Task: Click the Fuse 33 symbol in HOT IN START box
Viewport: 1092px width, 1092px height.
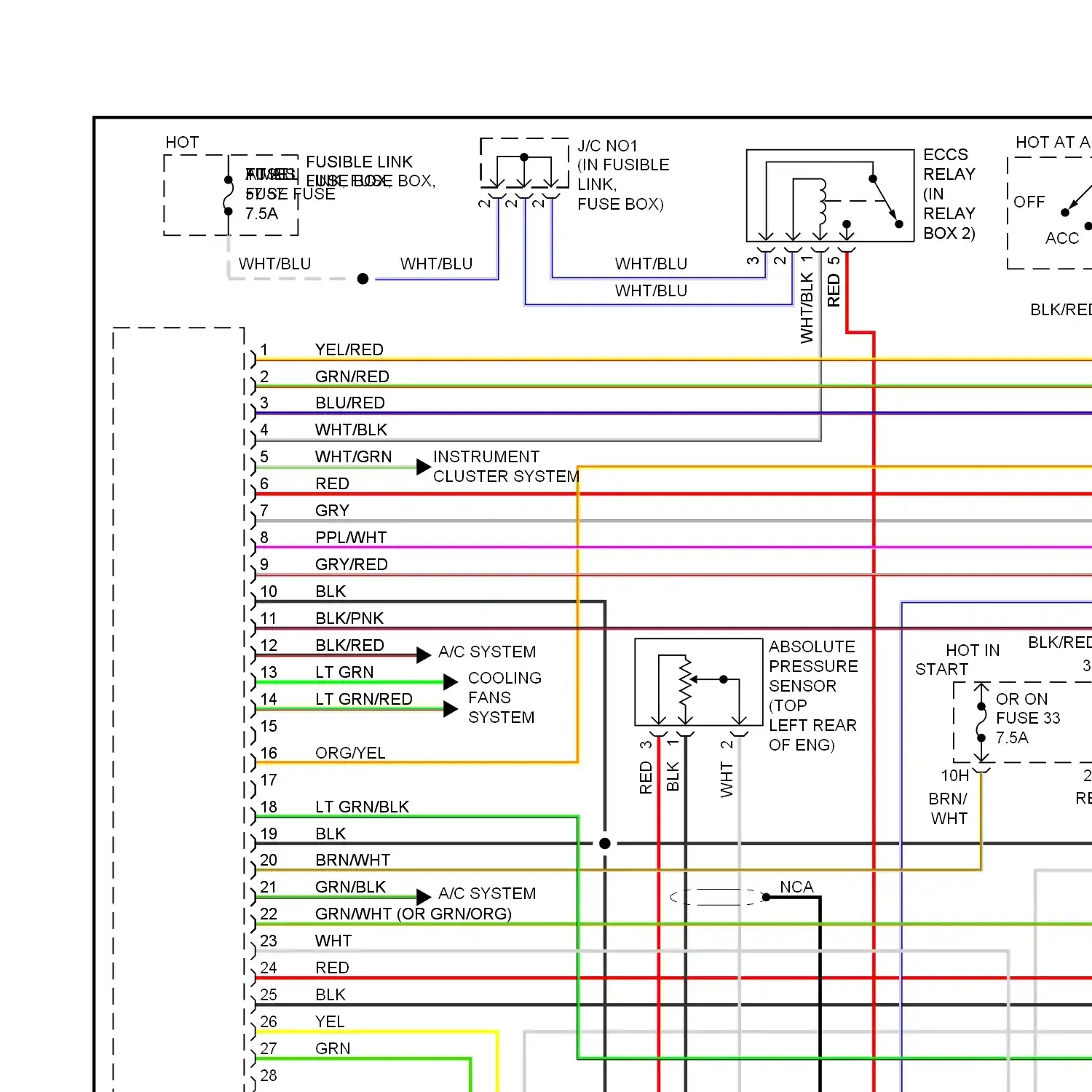Action: point(981,721)
